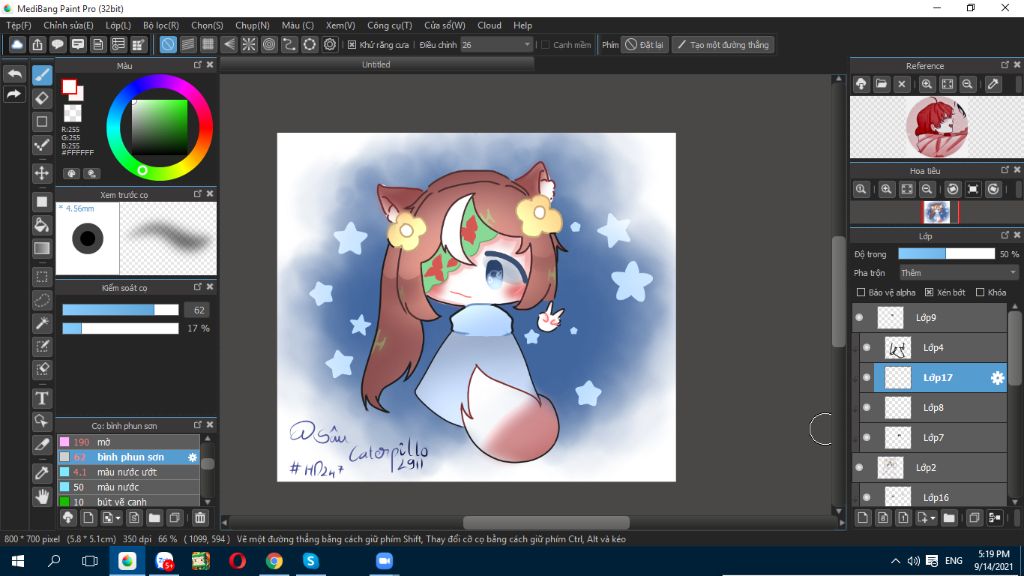1024x576 pixels.
Task: Toggle Xén bớt clipping checkbox
Action: pos(929,293)
